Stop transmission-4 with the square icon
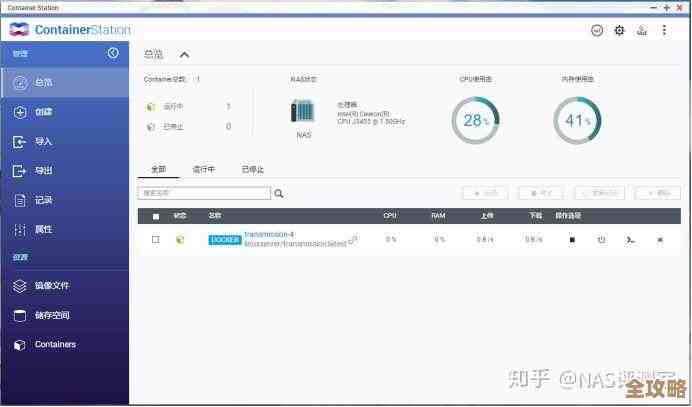Image resolution: width=692 pixels, height=407 pixels. [572, 240]
